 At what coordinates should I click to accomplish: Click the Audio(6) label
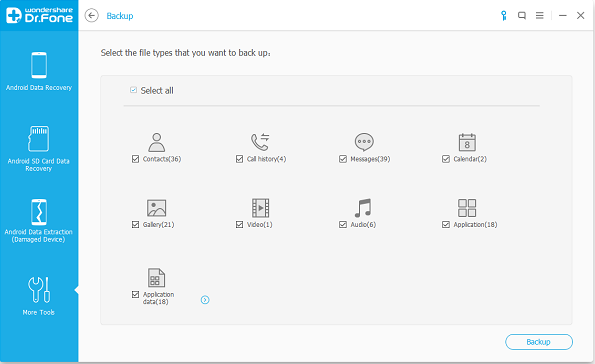click(x=363, y=225)
